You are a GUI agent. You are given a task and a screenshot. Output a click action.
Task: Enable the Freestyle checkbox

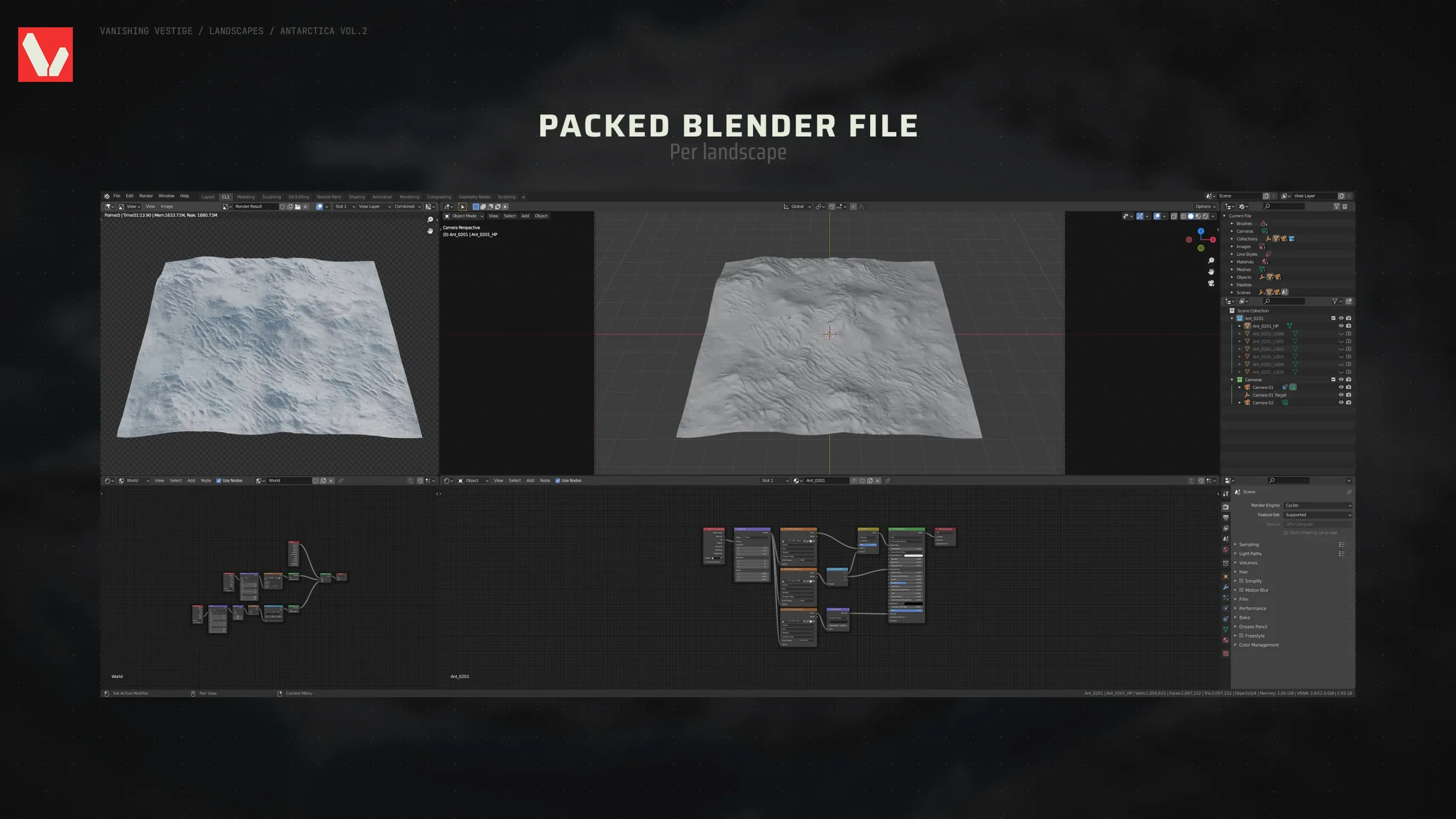(1241, 636)
